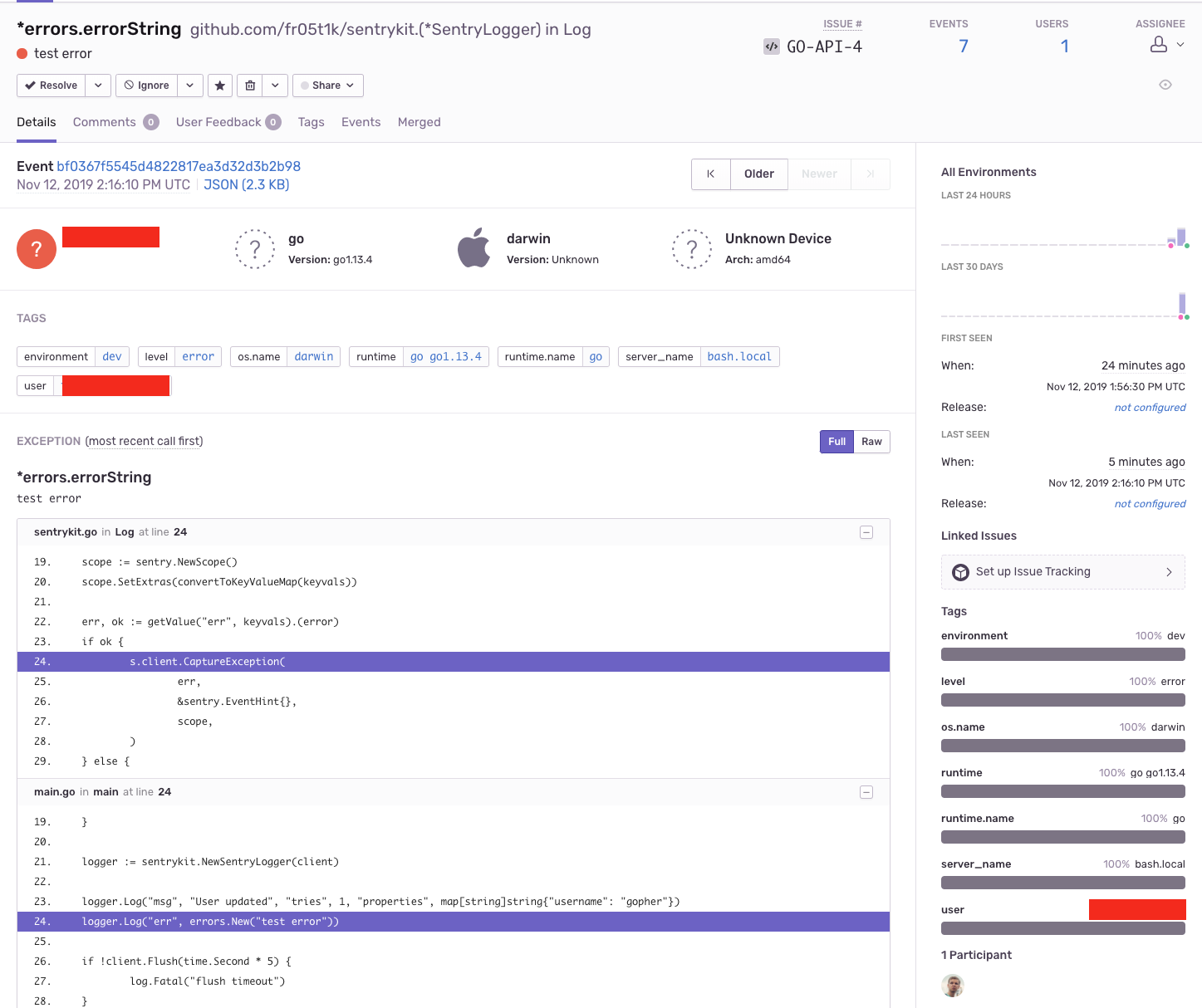This screenshot has height=1008, width=1202.
Task: Switch to the Details tab
Action: pyautogui.click(x=37, y=122)
